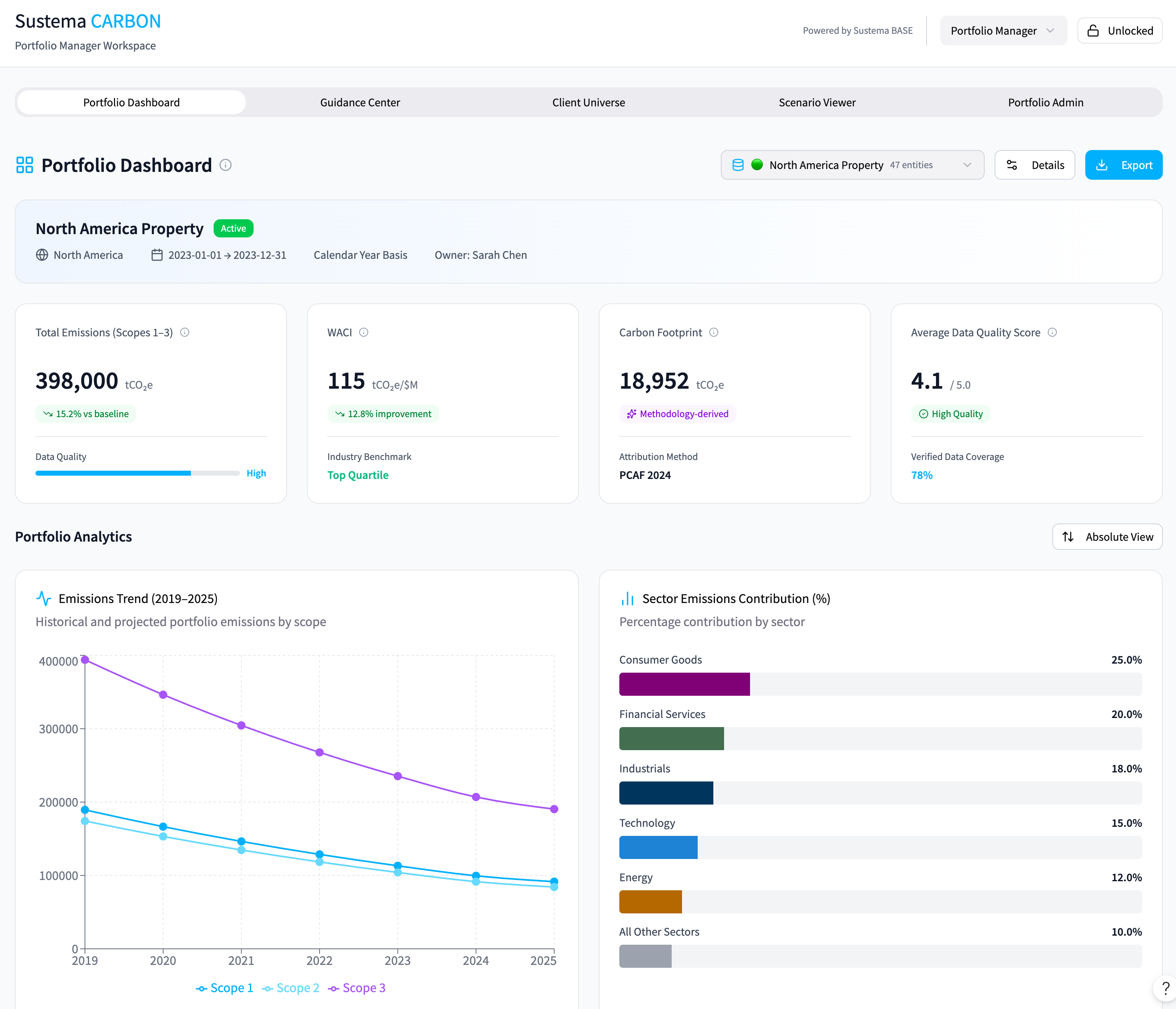Click the Scope 1 data point for 2022

click(320, 855)
